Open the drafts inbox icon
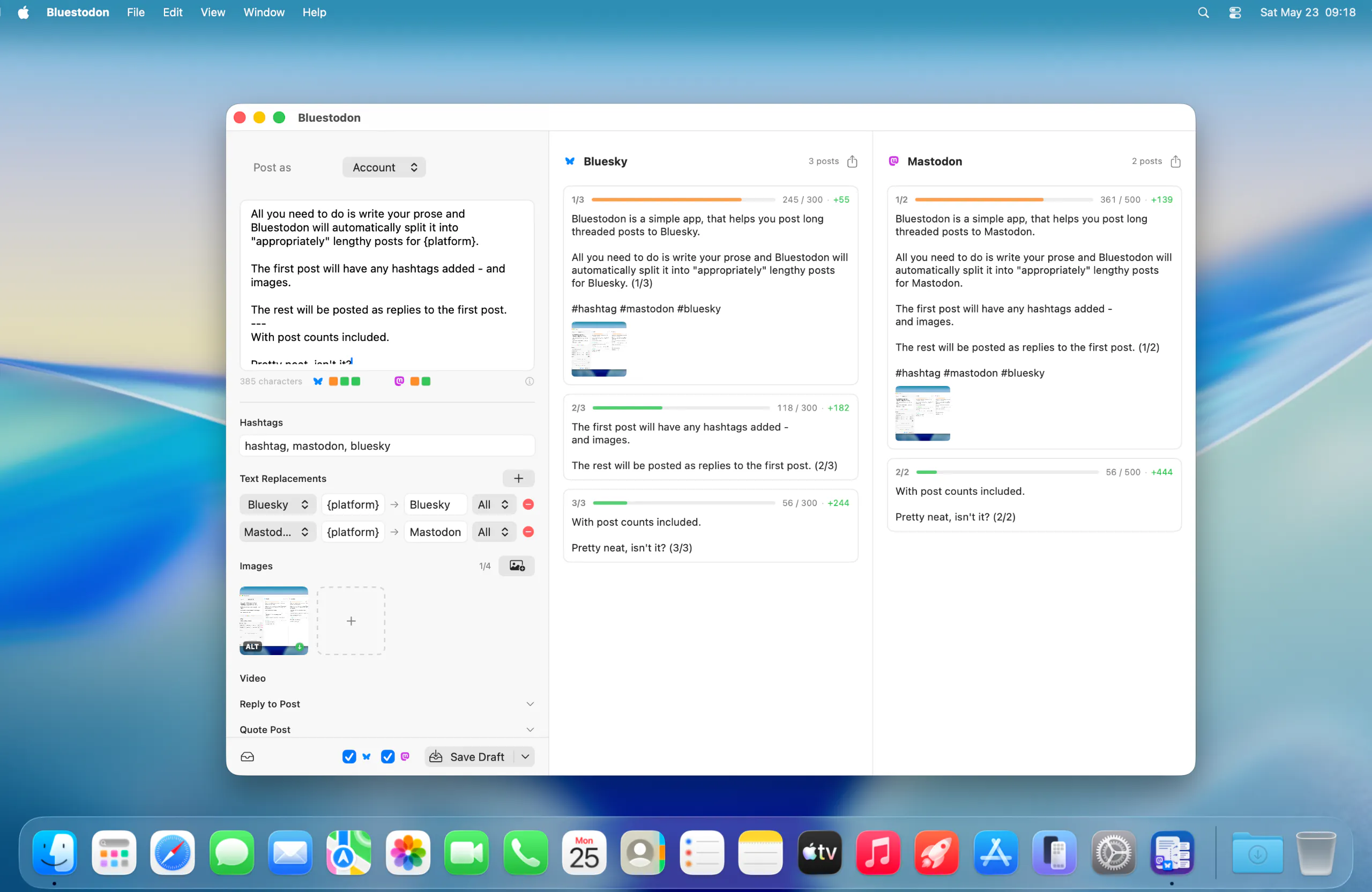1372x892 pixels. [247, 756]
